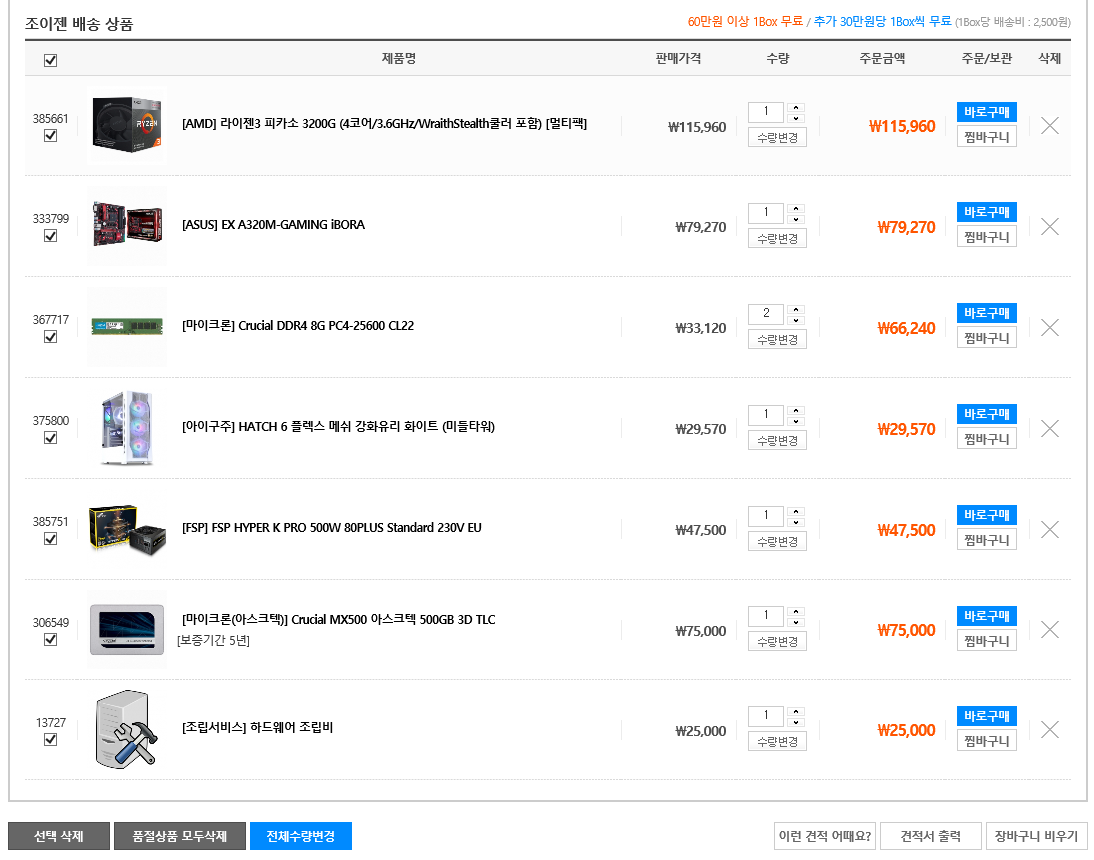Uncheck the checkbox for item 367717
Image resolution: width=1094 pixels, height=860 pixels.
click(x=51, y=337)
